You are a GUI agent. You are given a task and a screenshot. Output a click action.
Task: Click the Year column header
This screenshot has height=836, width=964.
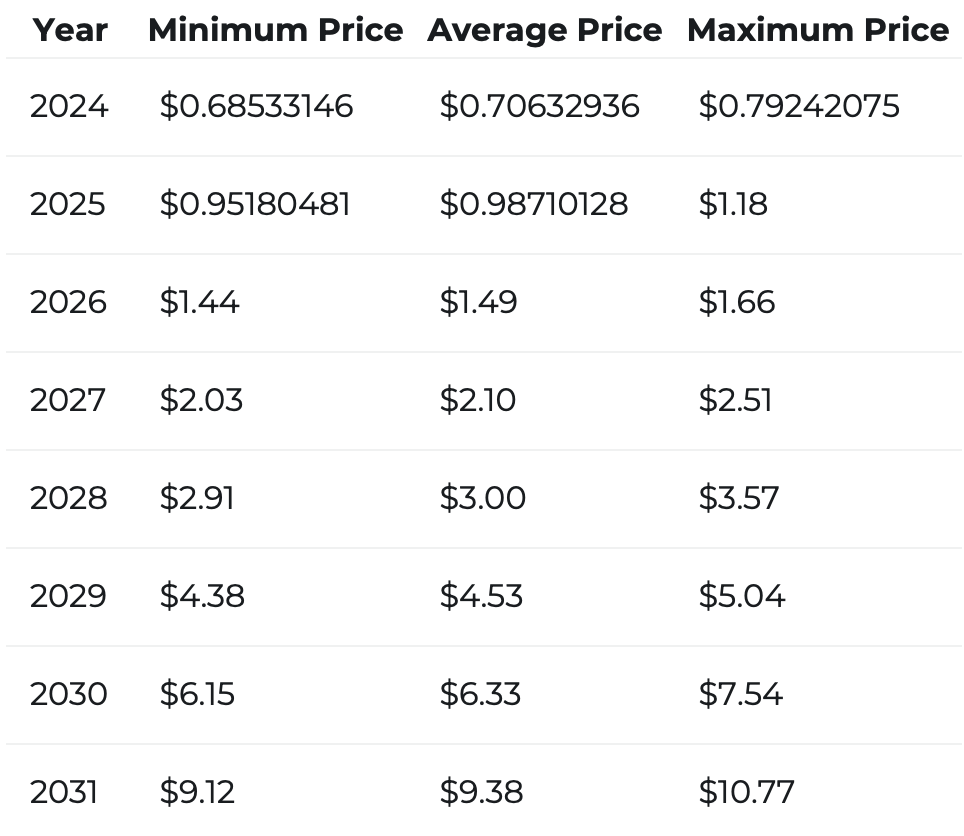tap(69, 30)
